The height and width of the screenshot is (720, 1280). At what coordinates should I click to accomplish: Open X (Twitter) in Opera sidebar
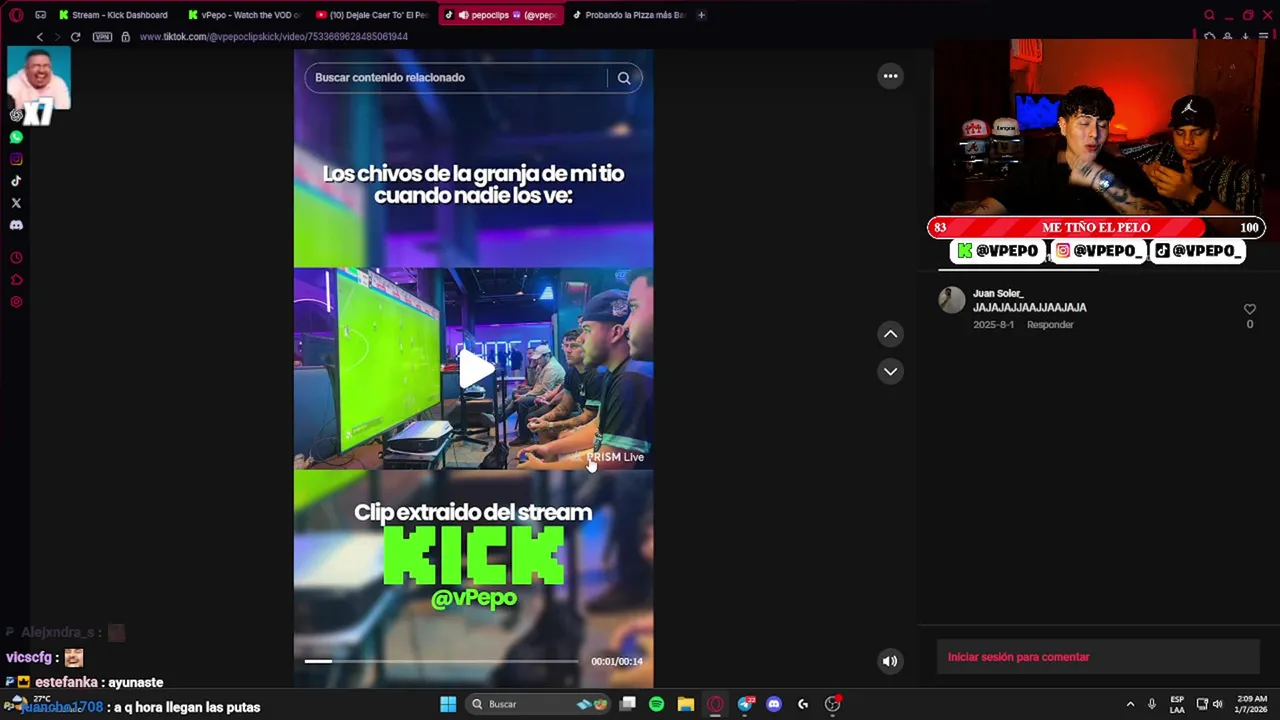[16, 203]
